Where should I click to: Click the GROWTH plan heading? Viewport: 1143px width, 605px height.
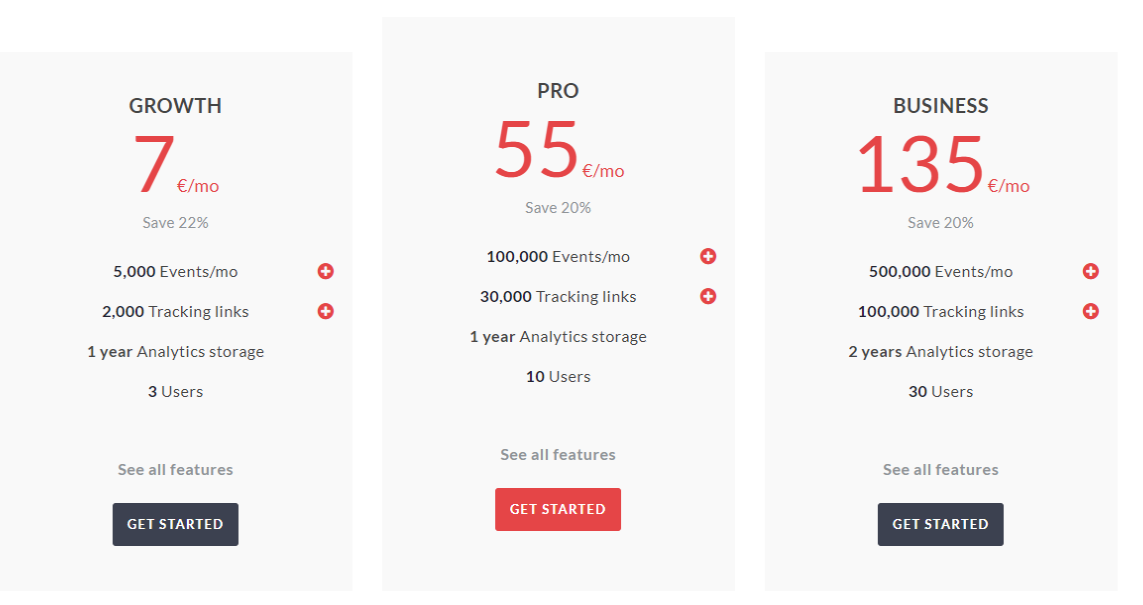tap(175, 106)
